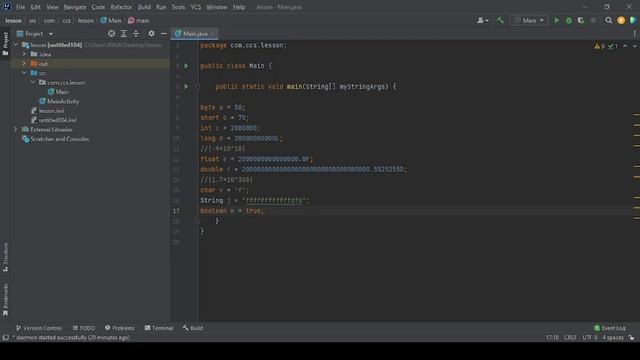
Task: Go to next highlighted error arrow
Action: click(x=634, y=46)
